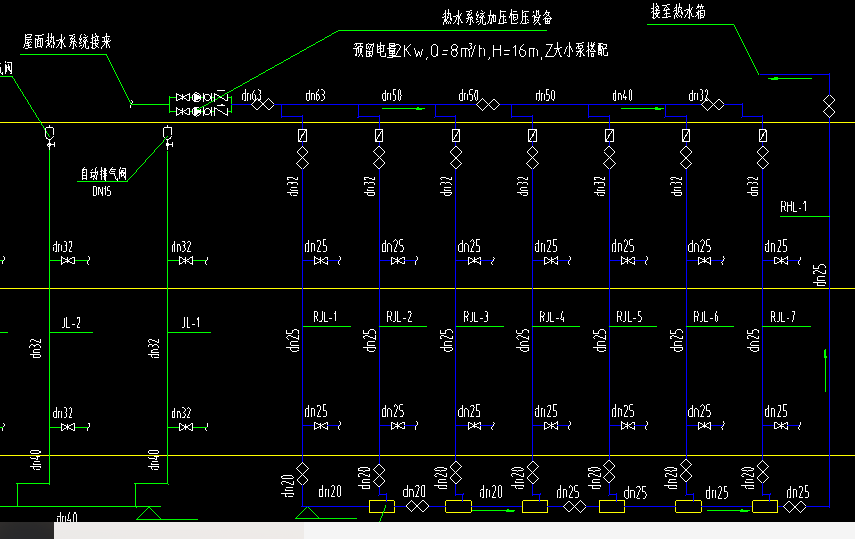
Task: Select riser tag 'JL-2'
Action: (71, 322)
